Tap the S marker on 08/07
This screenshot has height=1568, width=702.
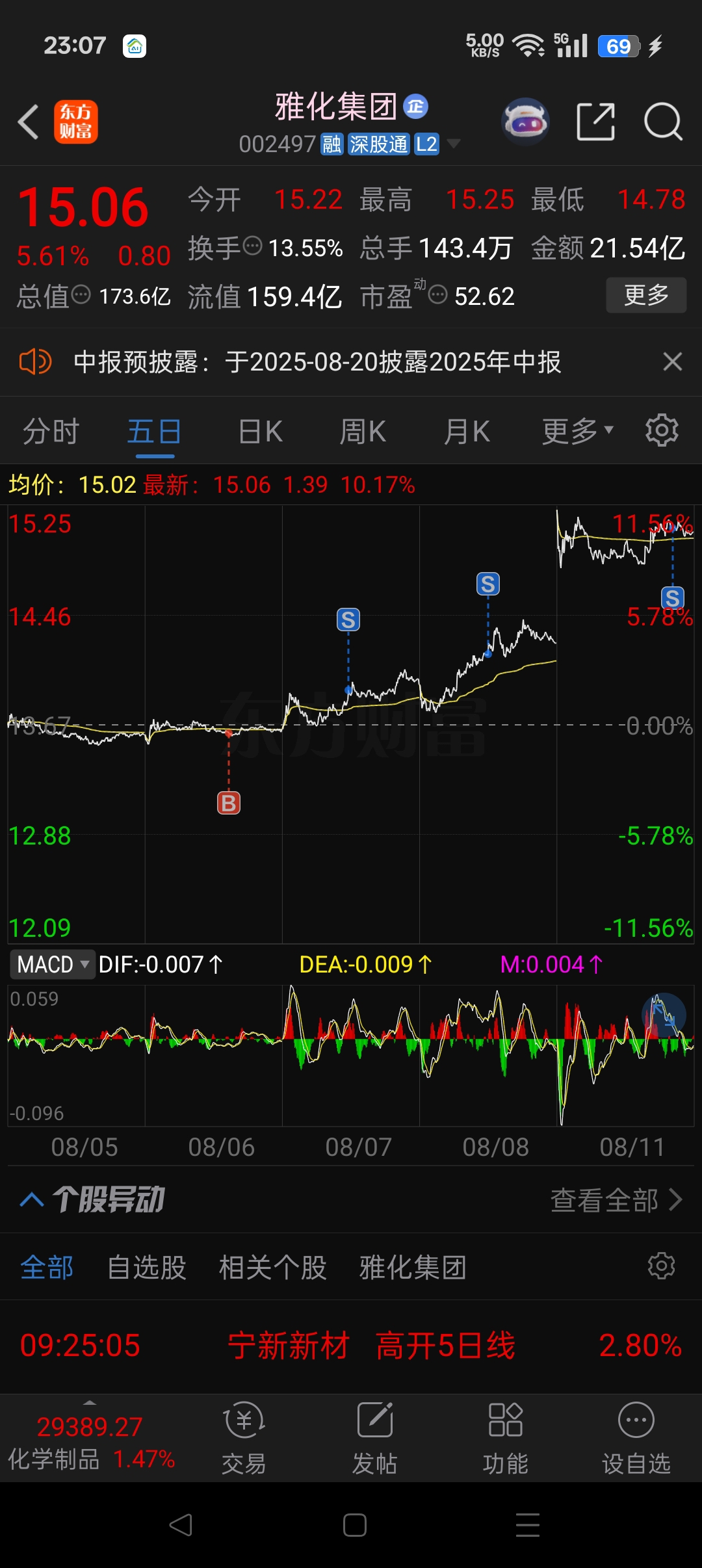(348, 620)
